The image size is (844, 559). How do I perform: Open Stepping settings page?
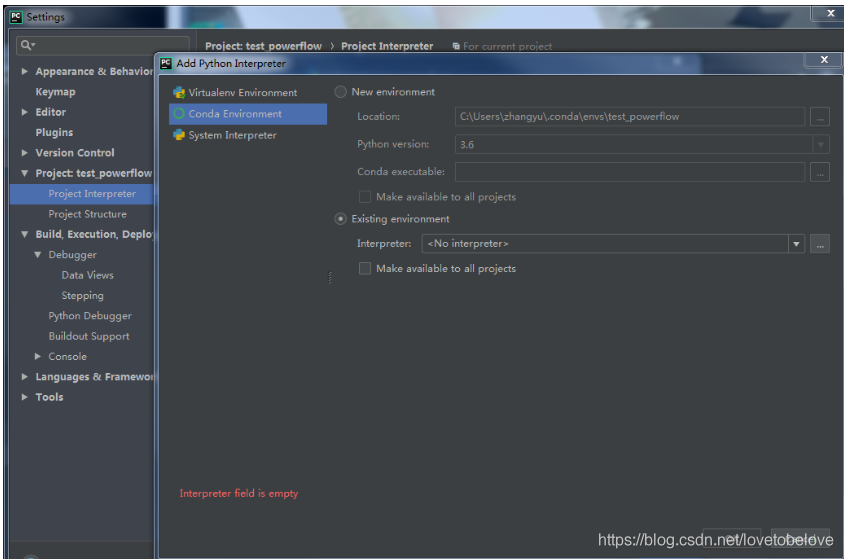click(82, 295)
